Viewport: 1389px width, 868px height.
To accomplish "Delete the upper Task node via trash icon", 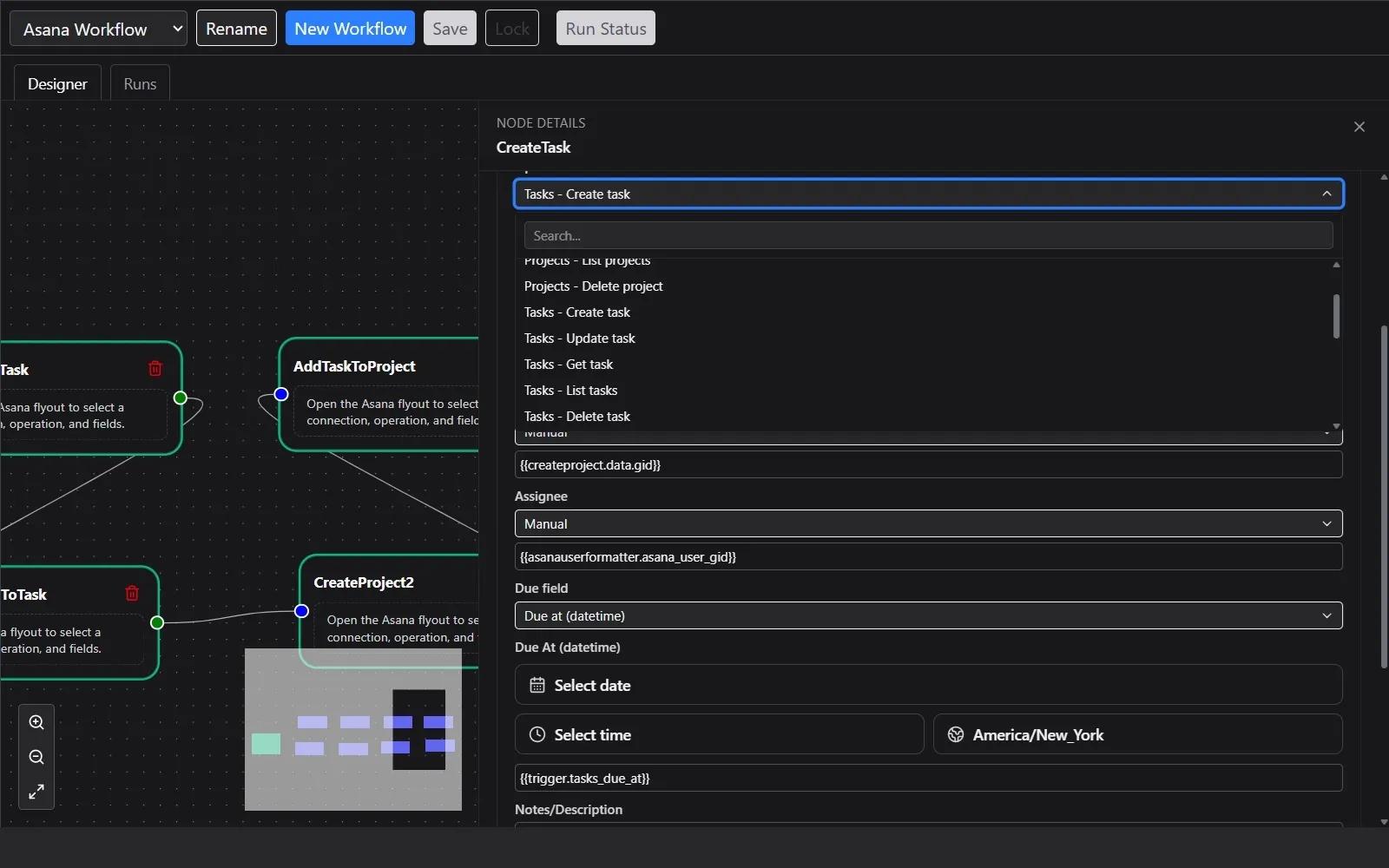I will click(x=155, y=369).
